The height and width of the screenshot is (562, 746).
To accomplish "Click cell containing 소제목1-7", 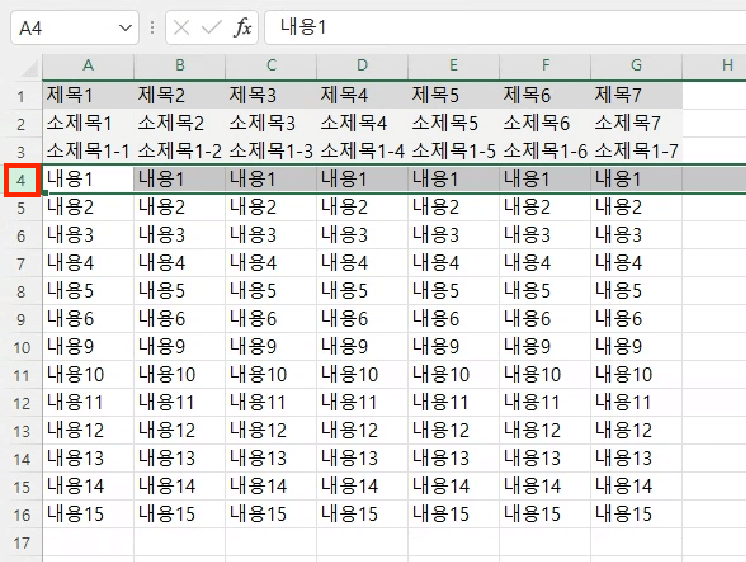I will click(x=636, y=151).
